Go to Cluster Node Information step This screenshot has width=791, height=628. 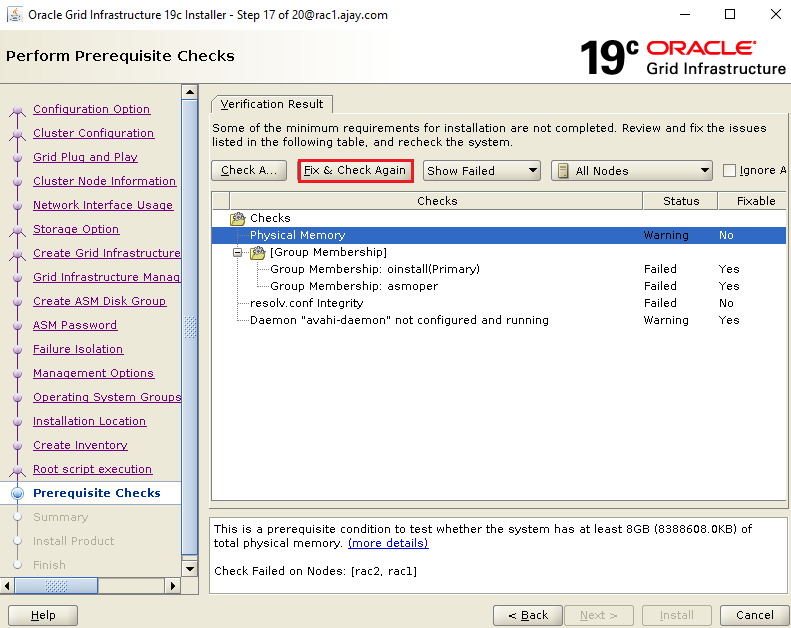point(104,181)
